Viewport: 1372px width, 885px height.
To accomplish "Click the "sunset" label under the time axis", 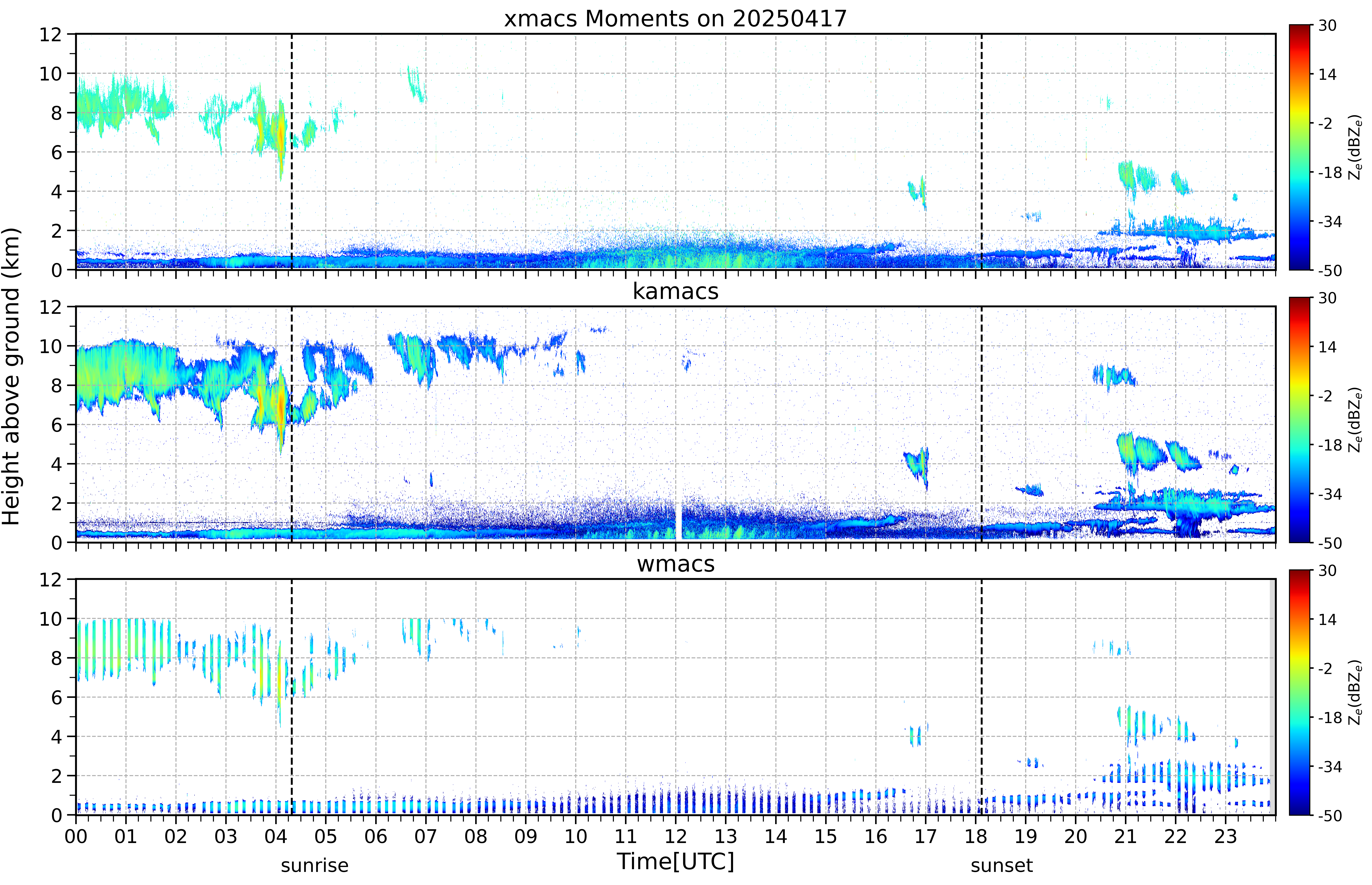I will click(x=1002, y=865).
